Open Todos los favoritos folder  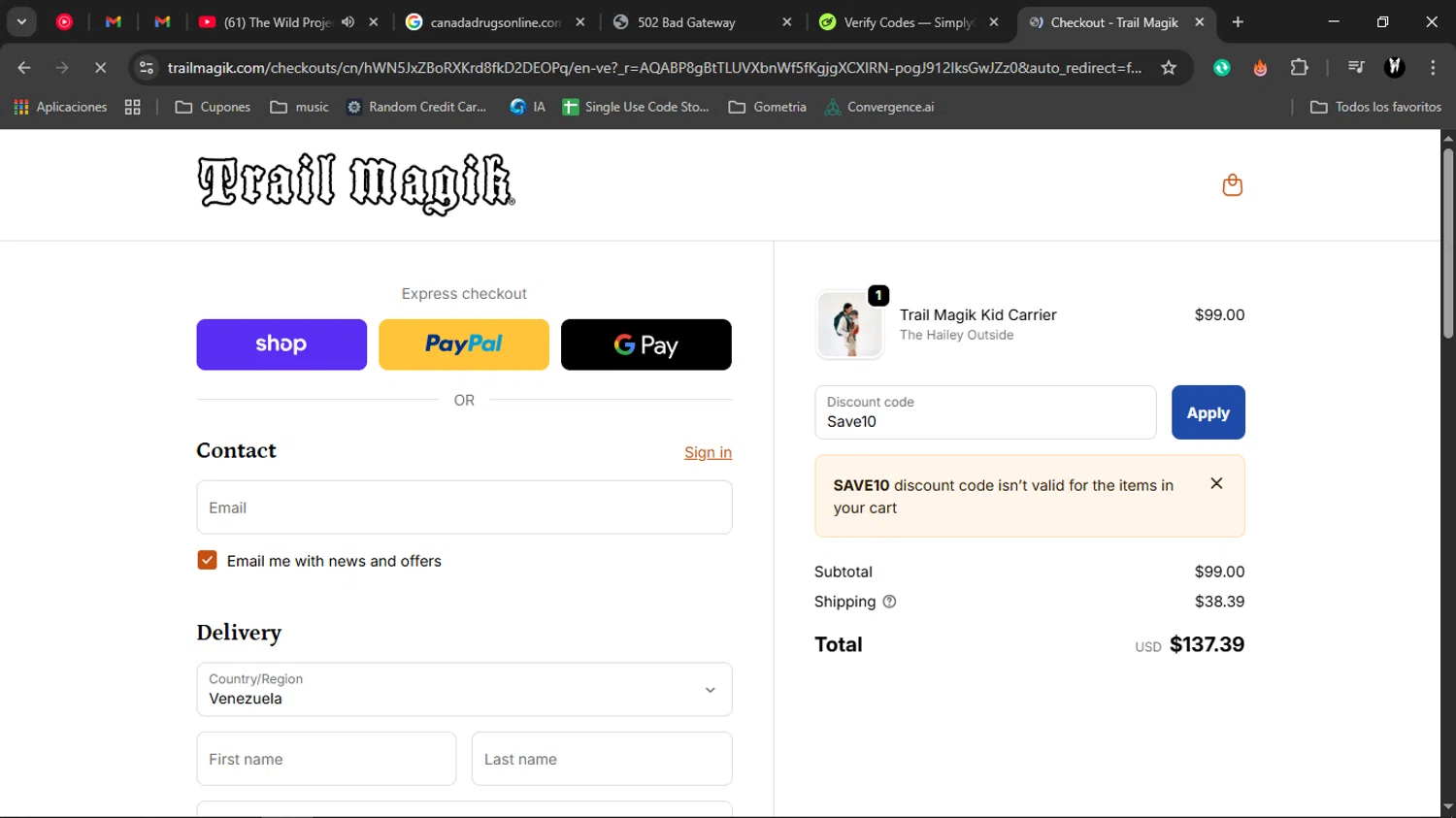coord(1375,107)
